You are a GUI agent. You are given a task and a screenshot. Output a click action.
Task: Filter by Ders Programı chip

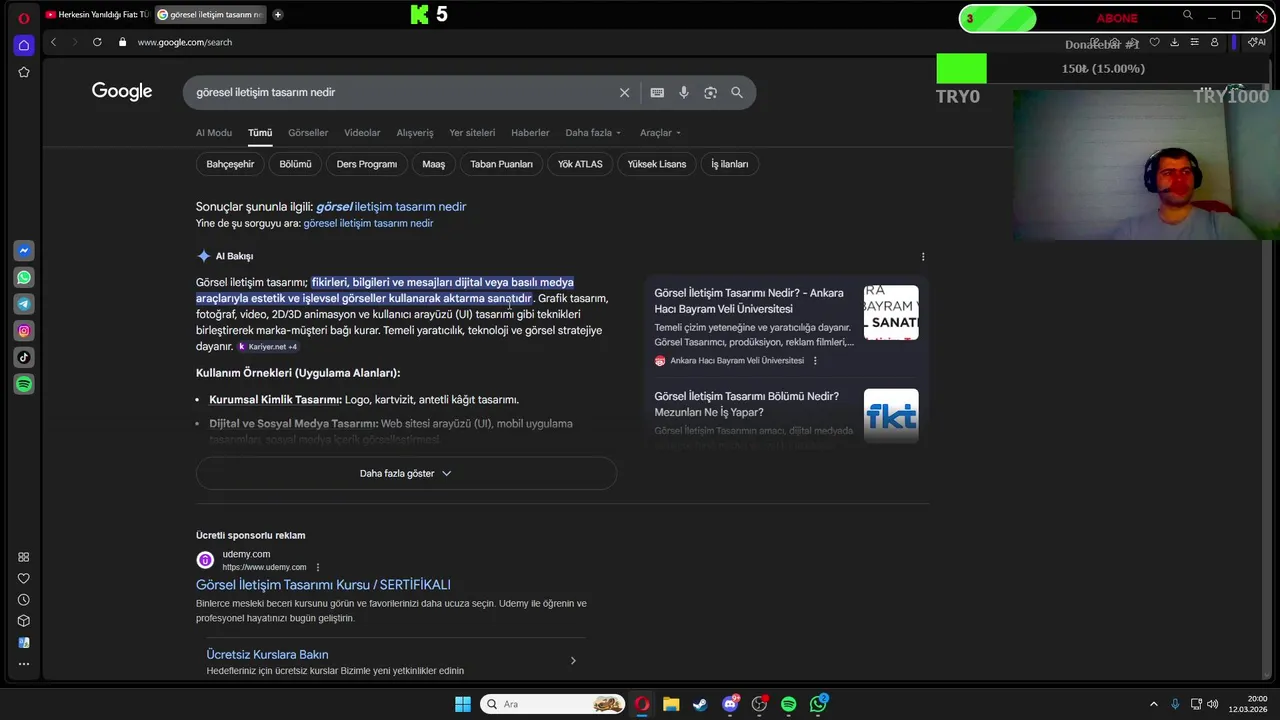click(367, 164)
